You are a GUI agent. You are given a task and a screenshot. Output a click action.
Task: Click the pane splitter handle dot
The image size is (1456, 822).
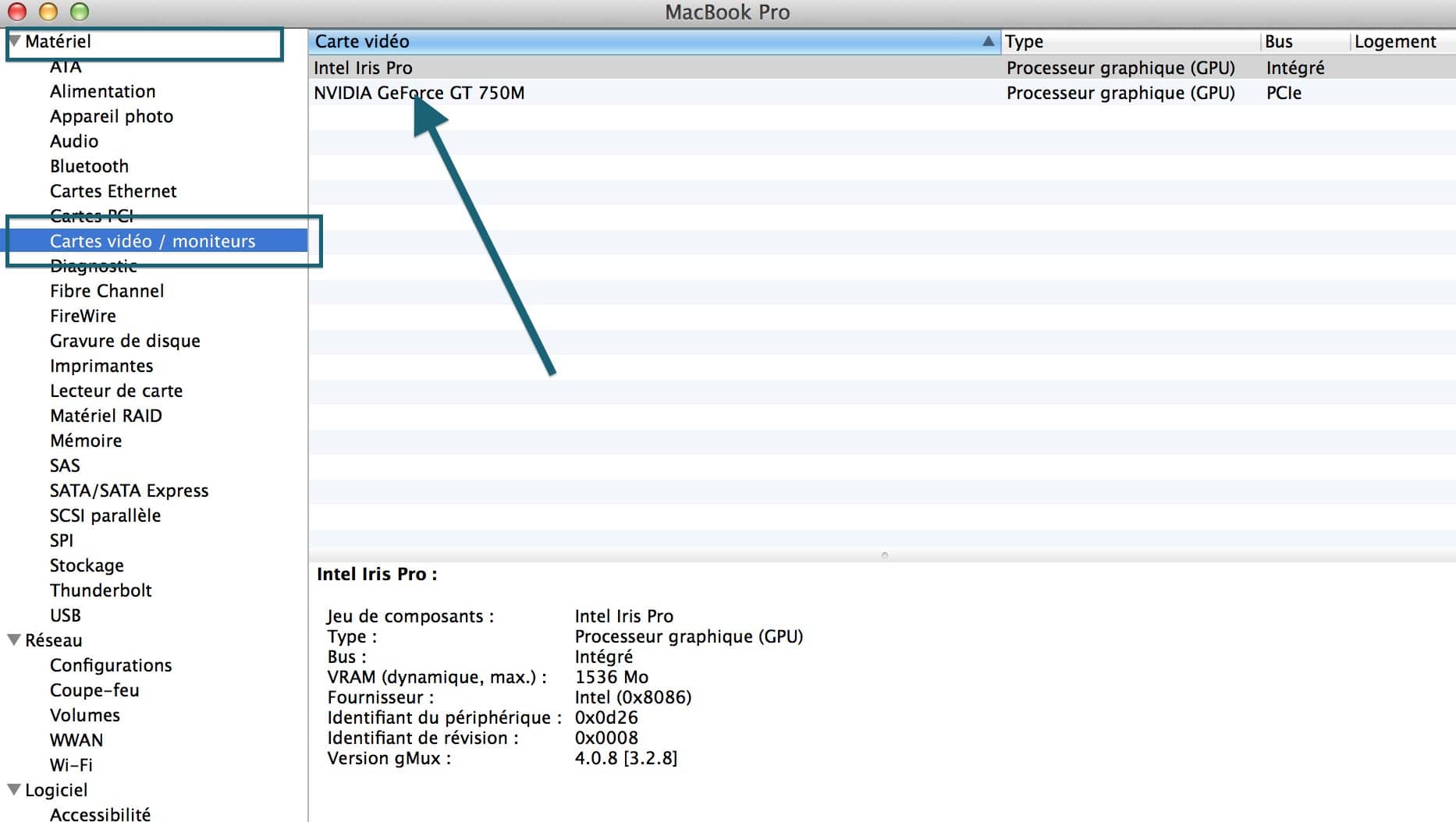tap(884, 555)
